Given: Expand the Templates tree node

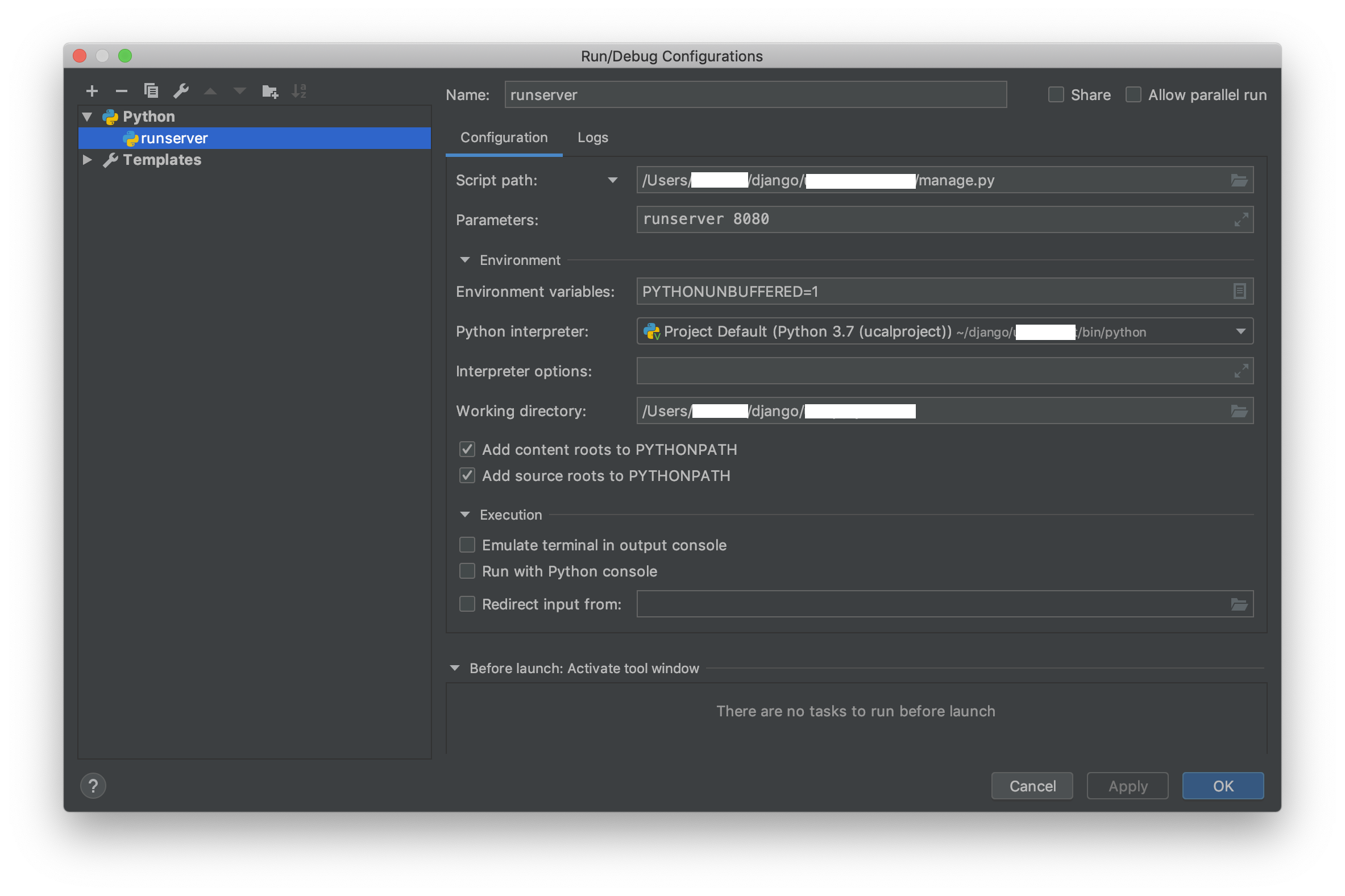Looking at the screenshot, I should coord(88,160).
